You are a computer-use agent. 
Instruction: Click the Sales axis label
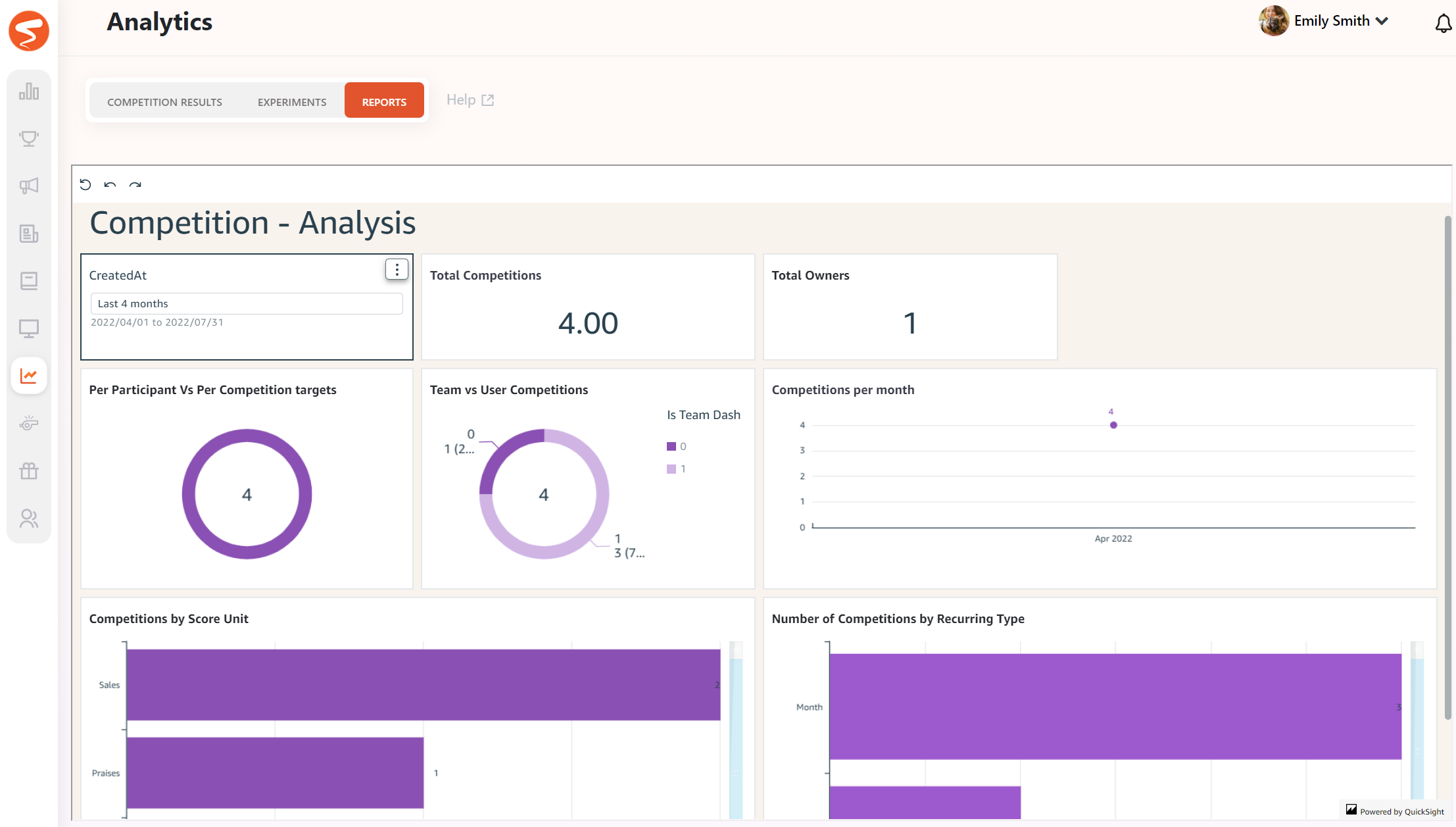(x=109, y=685)
